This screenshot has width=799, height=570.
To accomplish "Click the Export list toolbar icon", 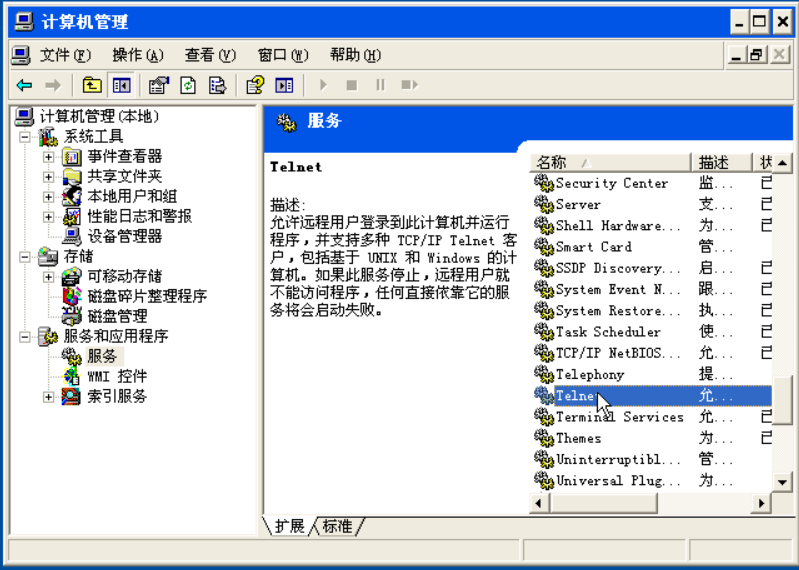I will (x=218, y=85).
